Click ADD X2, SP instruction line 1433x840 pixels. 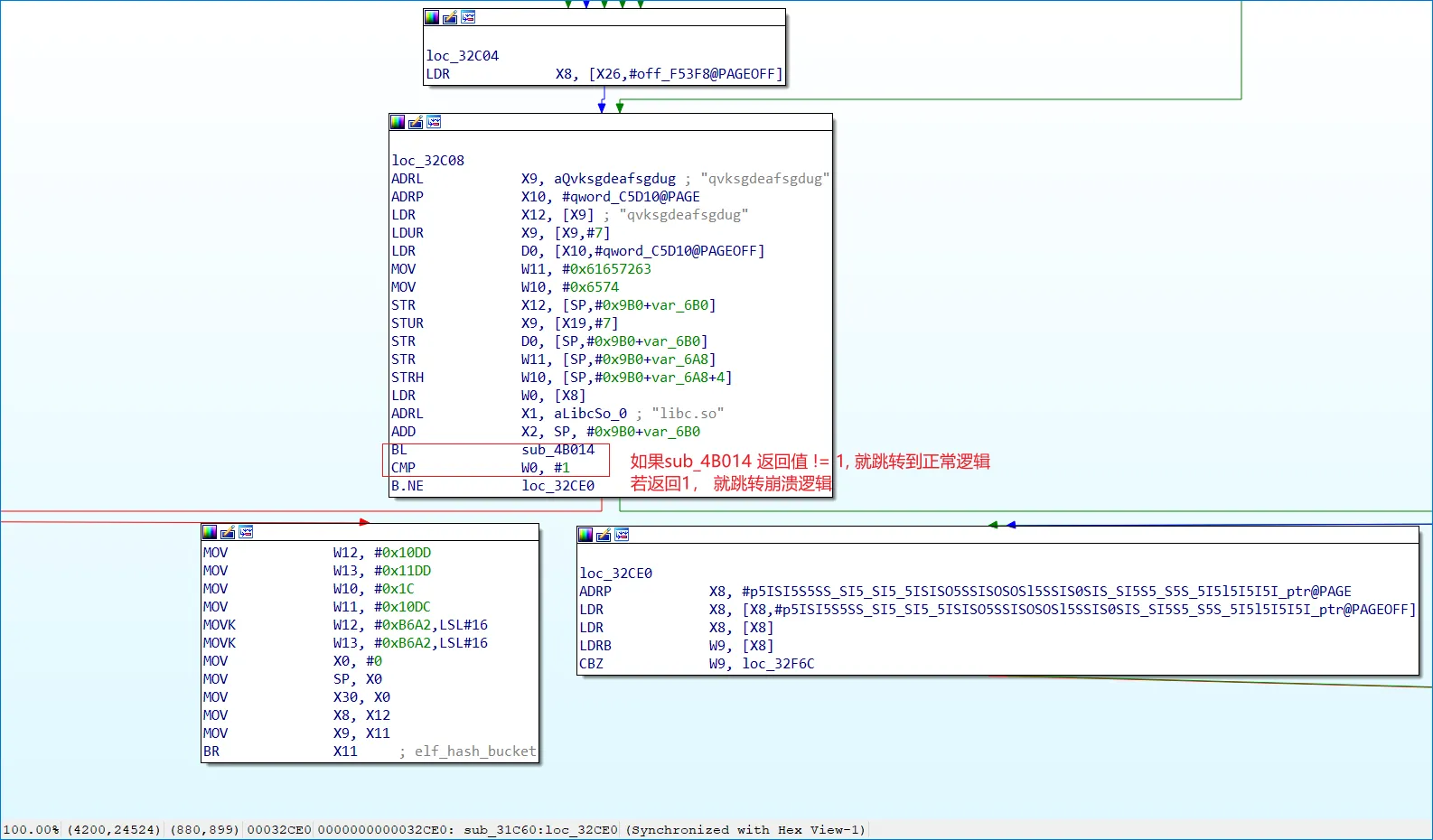pos(546,432)
